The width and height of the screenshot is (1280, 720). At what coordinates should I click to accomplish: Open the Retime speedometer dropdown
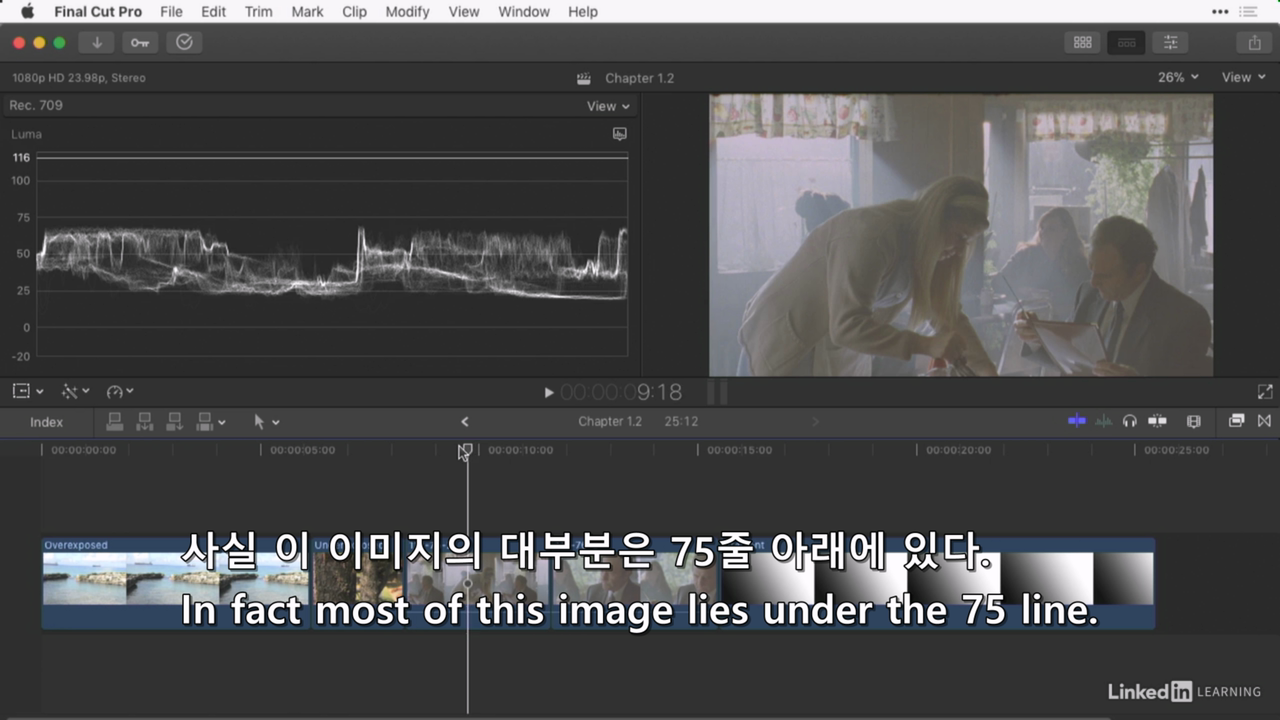(120, 392)
